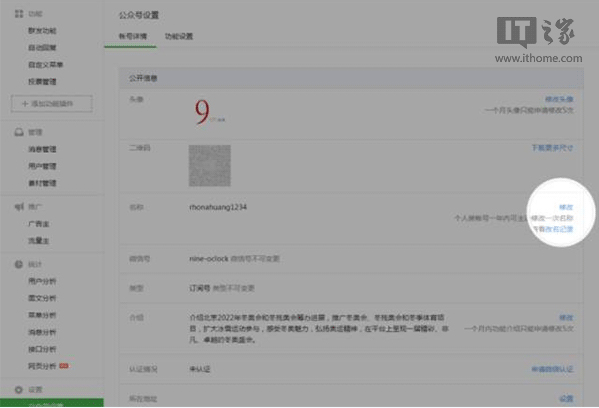The height and width of the screenshot is (408, 599).
Task: Open 自动回复 in the sidebar
Action: coord(42,48)
